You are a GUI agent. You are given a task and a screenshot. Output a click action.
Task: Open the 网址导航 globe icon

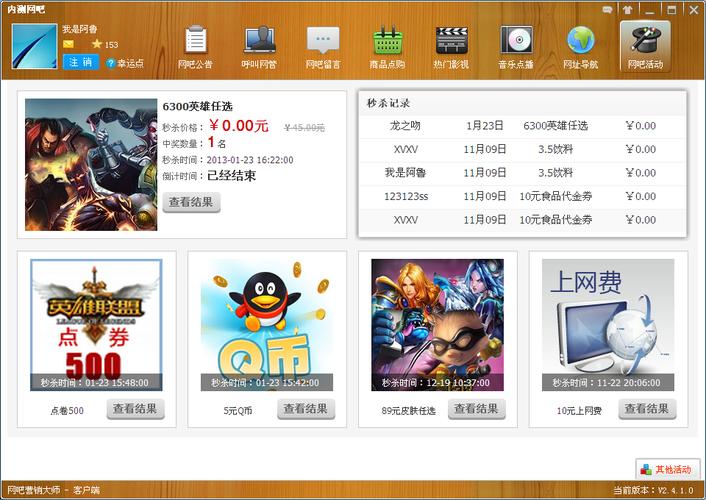(580, 47)
